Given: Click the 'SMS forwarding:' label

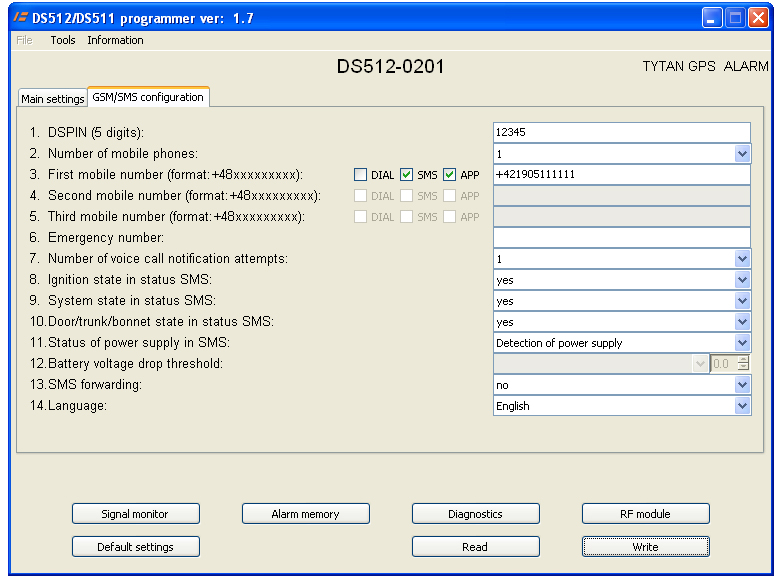Looking at the screenshot, I should point(95,385).
